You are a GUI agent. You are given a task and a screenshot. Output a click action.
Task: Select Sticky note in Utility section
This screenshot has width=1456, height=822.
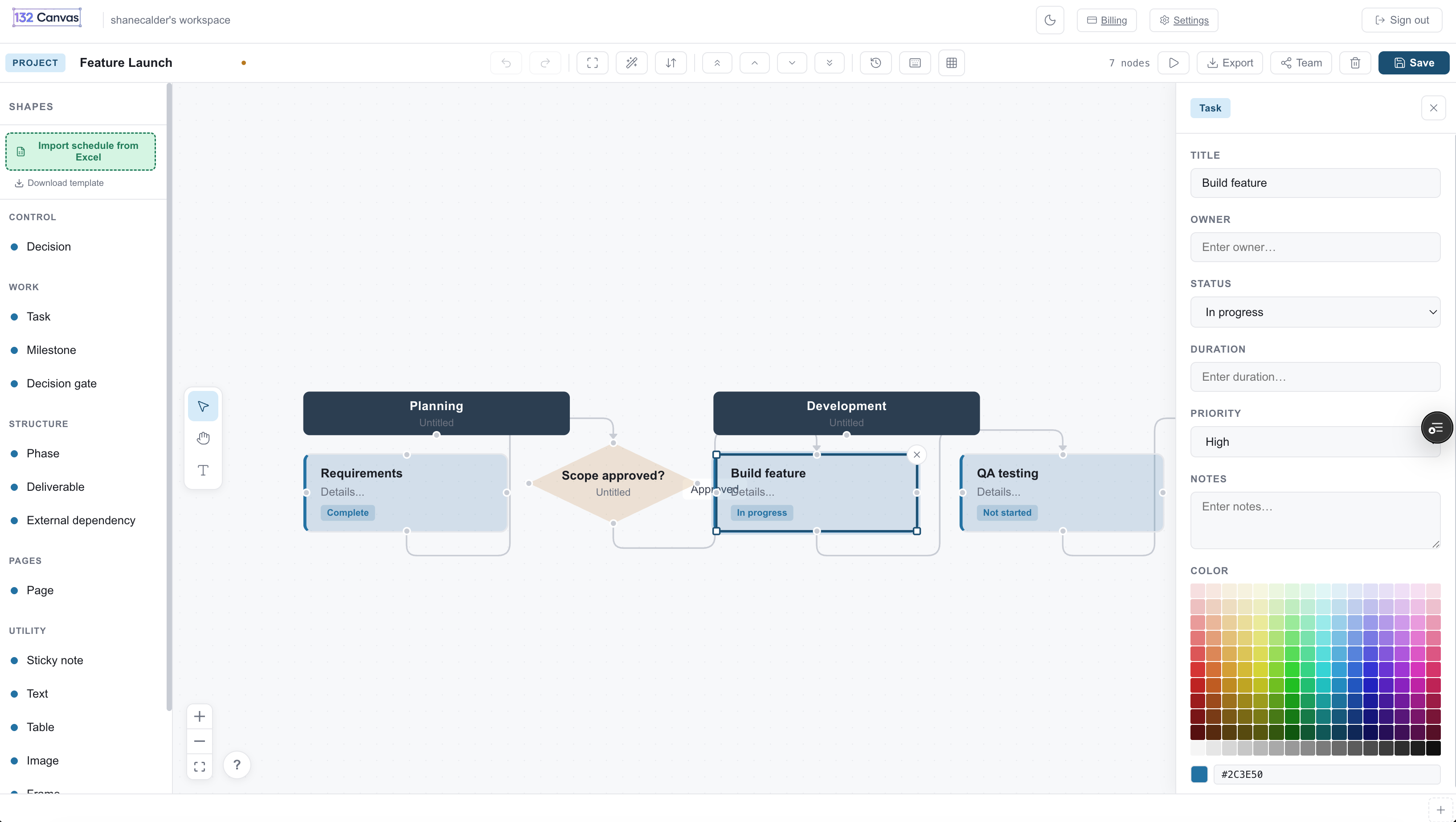pyautogui.click(x=54, y=660)
